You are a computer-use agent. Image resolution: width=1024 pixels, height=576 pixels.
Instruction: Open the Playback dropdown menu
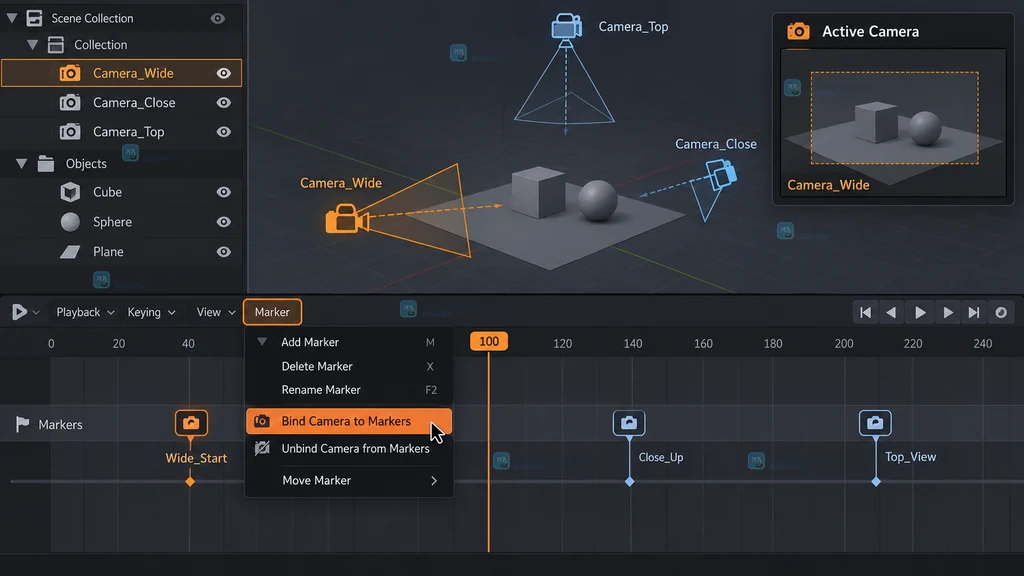click(x=85, y=312)
